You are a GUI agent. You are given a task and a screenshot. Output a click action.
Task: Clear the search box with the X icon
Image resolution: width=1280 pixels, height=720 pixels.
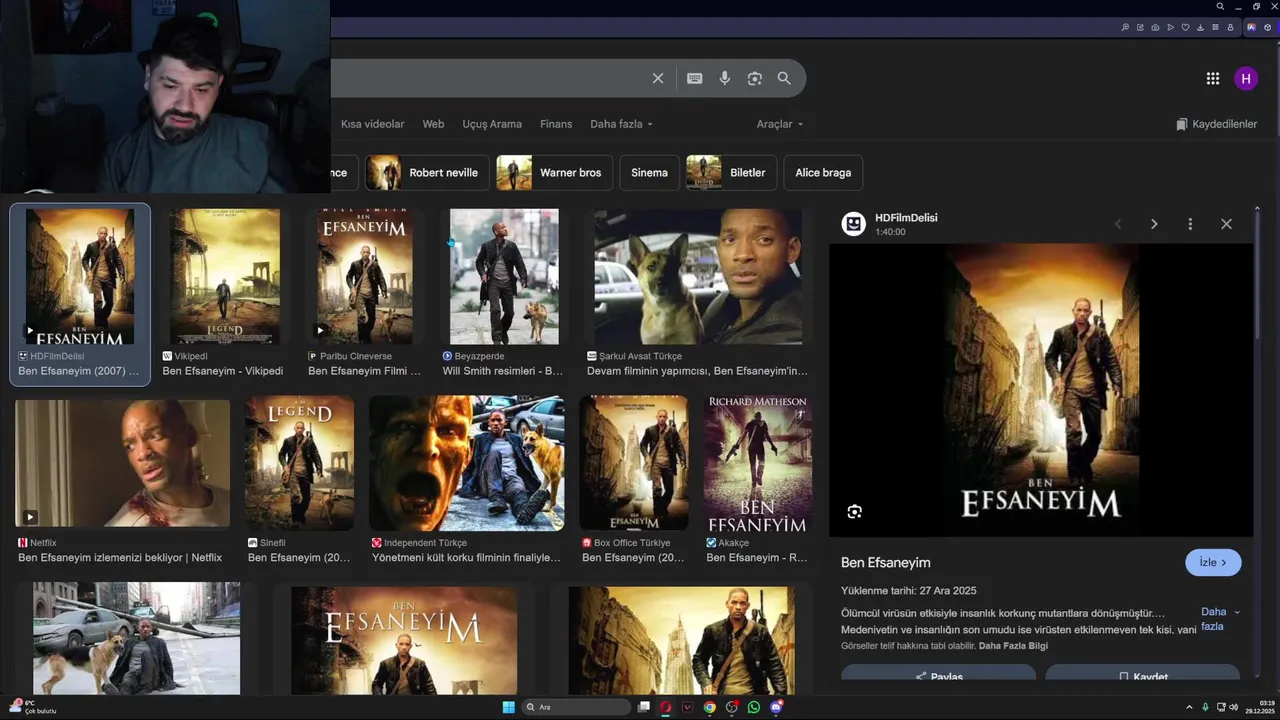click(x=658, y=78)
